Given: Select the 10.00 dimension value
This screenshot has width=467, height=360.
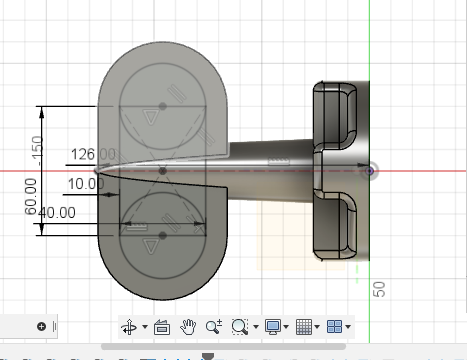Looking at the screenshot, I should pos(86,184).
